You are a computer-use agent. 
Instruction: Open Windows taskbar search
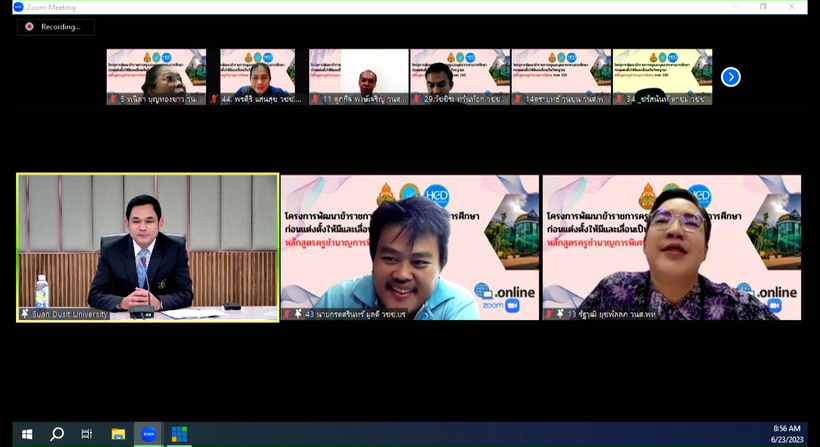[57, 434]
